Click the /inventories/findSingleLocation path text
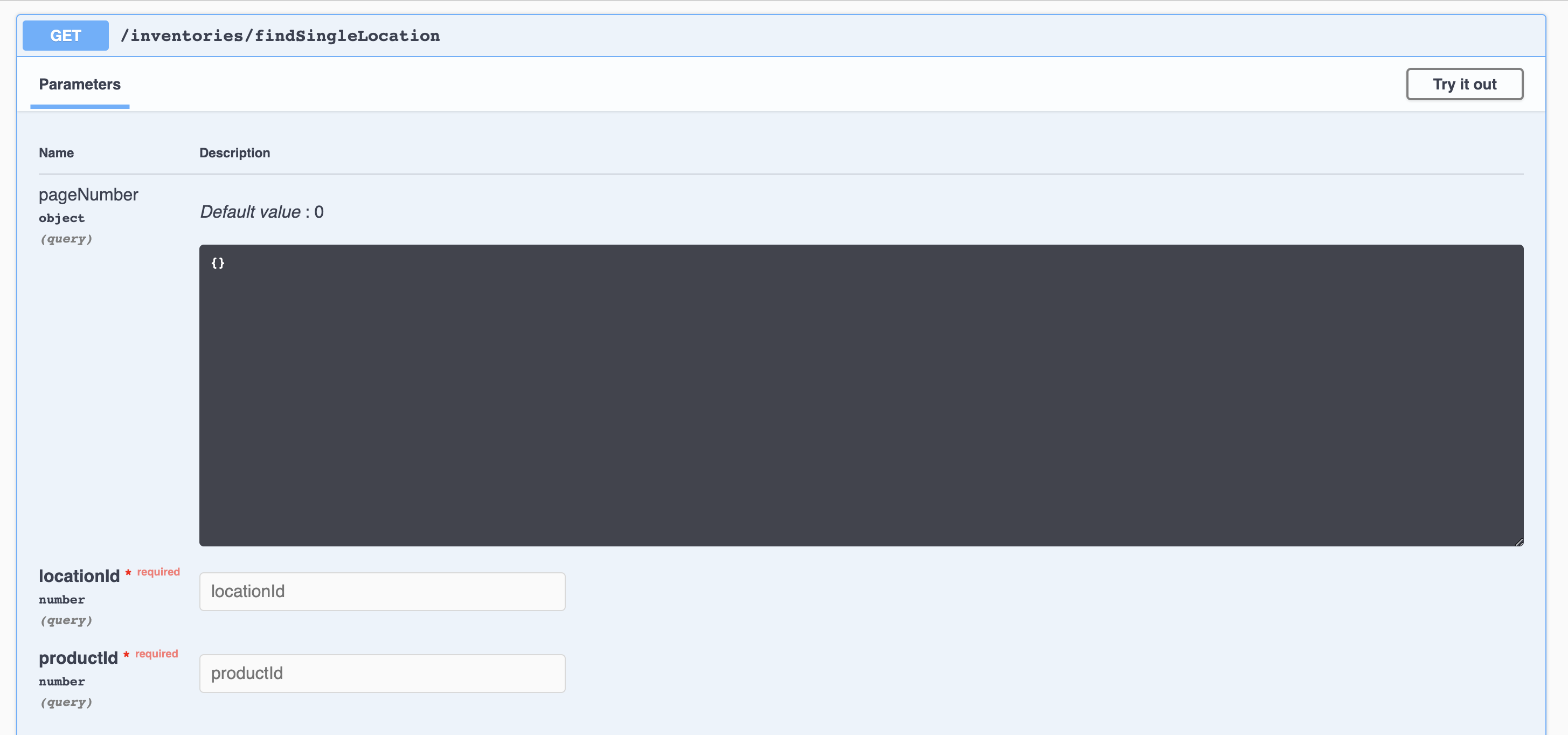Image resolution: width=1568 pixels, height=735 pixels. click(x=280, y=36)
